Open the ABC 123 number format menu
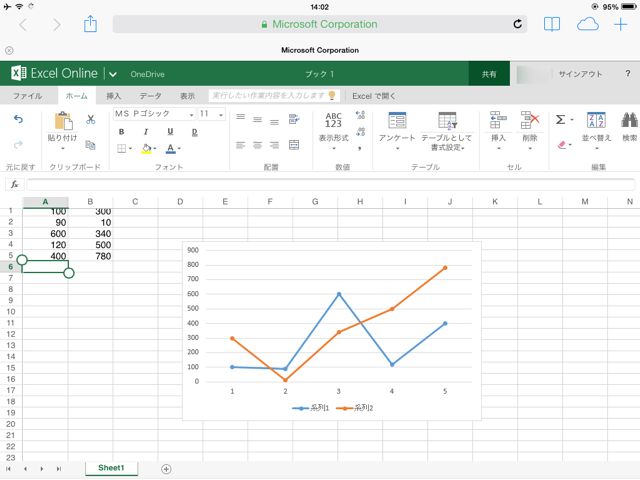The height and width of the screenshot is (480, 640). (333, 131)
